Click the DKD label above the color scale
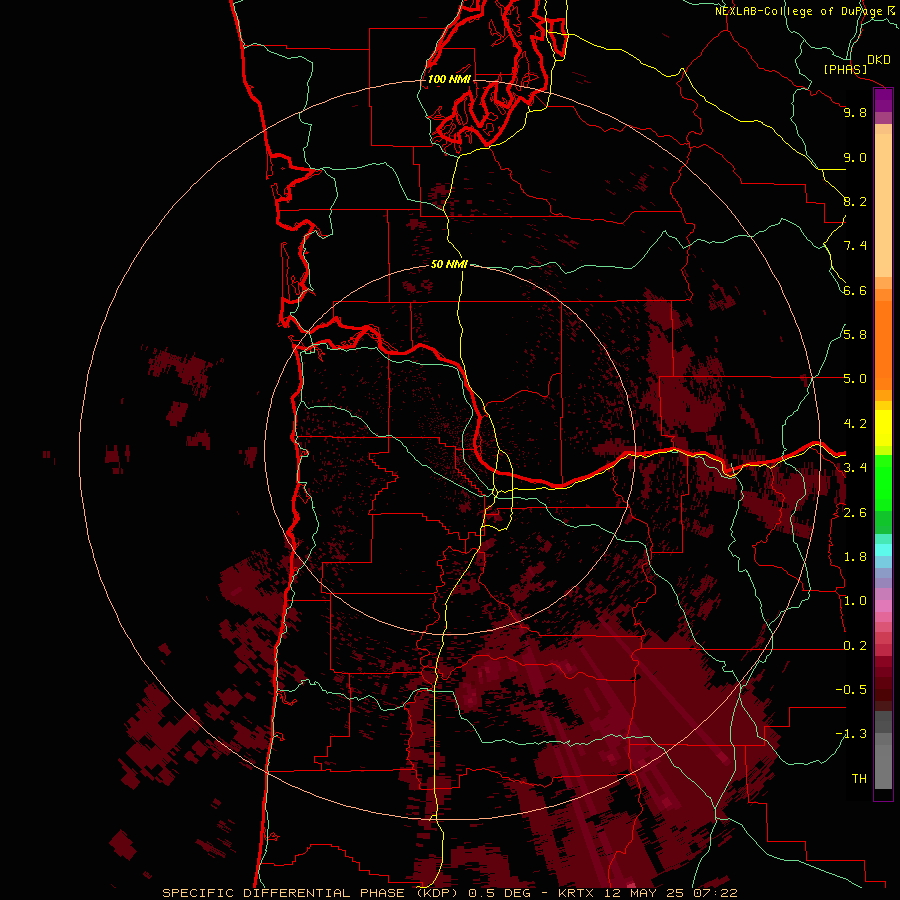The image size is (900, 900). click(x=879, y=60)
